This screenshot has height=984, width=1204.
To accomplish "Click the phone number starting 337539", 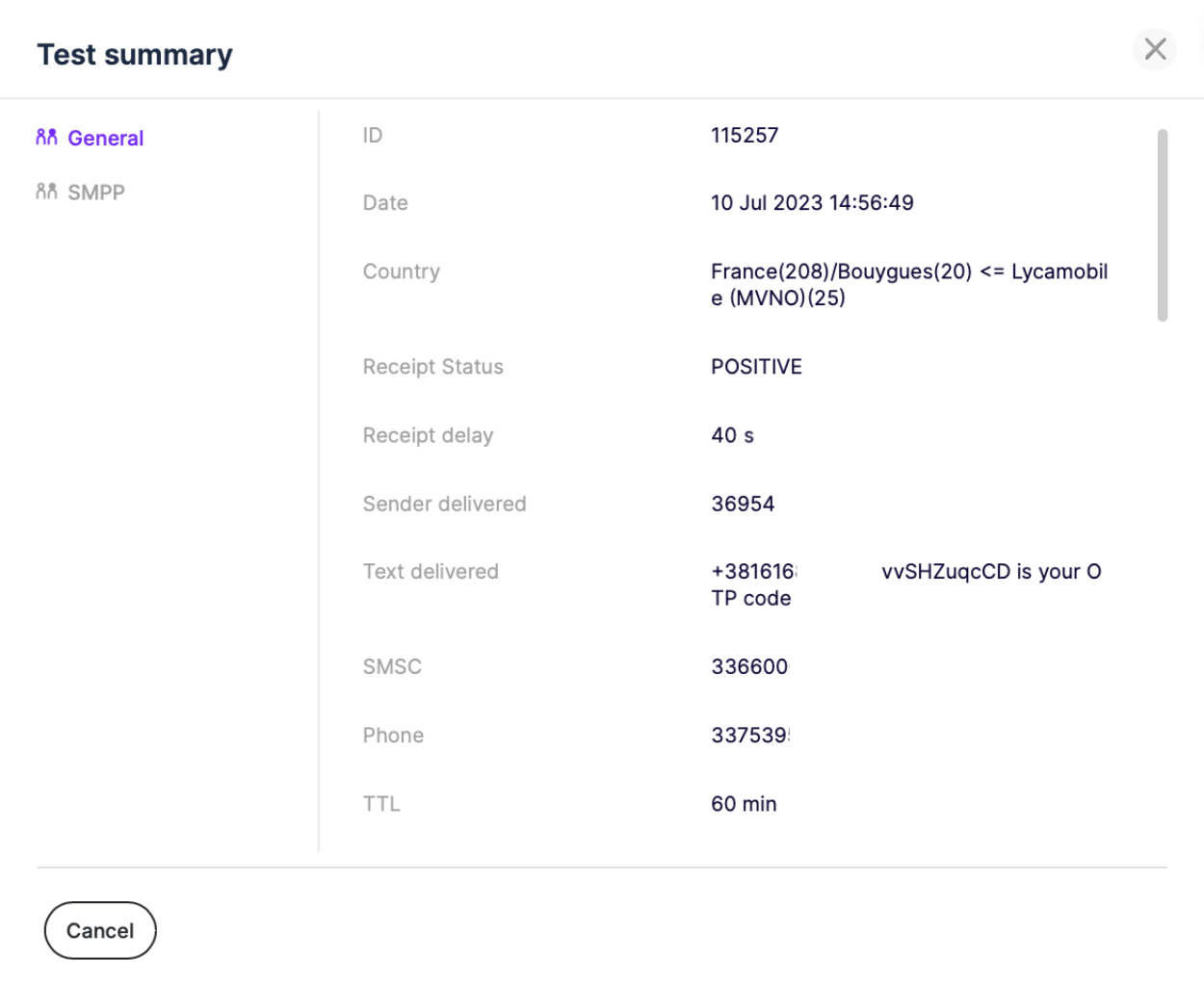I will click(749, 736).
